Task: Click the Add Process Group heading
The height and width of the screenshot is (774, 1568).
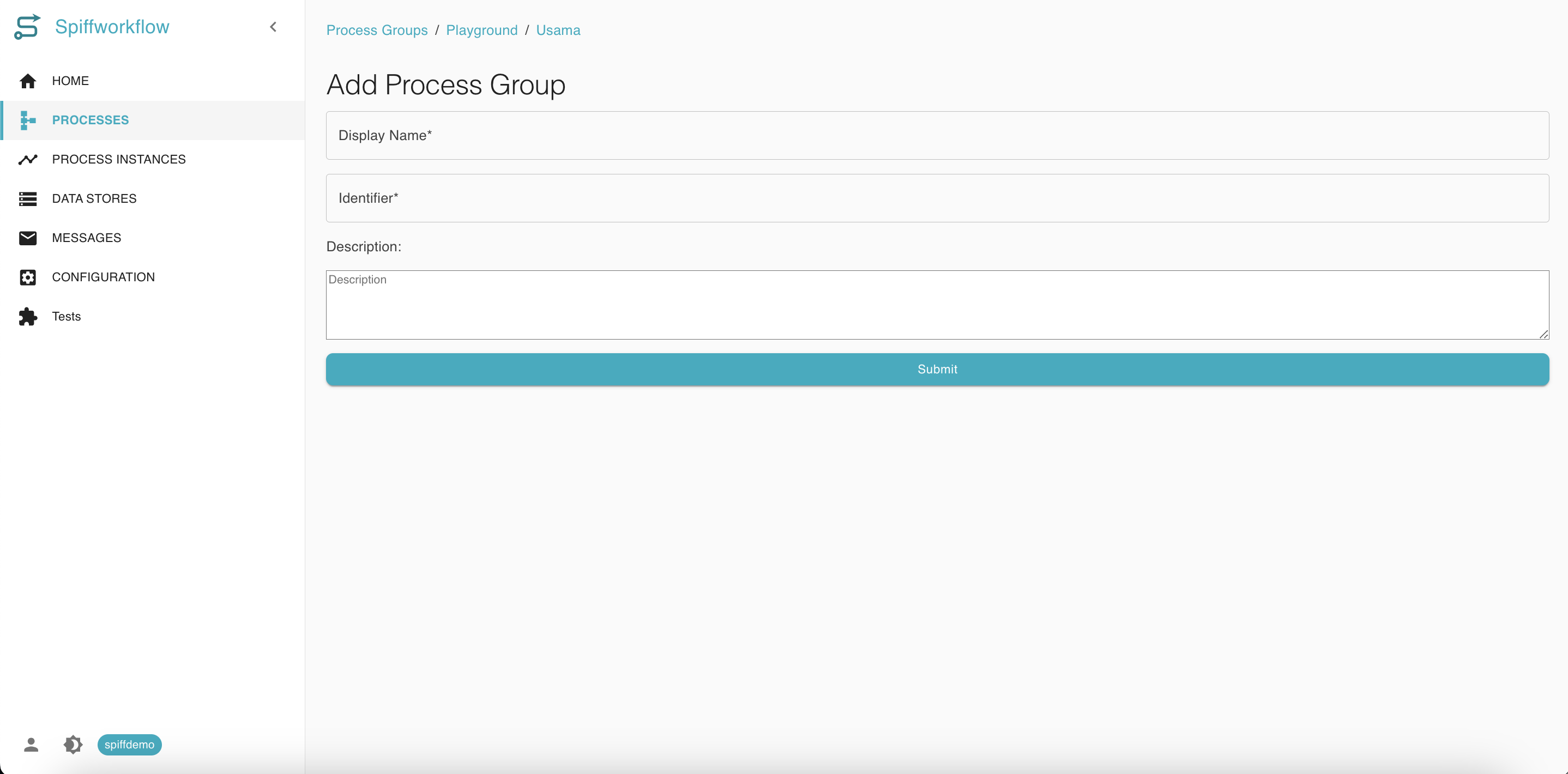Action: point(445,84)
